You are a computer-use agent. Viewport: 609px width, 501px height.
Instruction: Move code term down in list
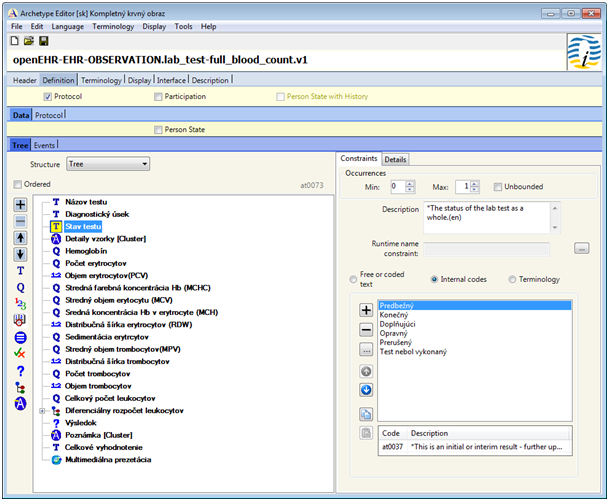[x=366, y=390]
